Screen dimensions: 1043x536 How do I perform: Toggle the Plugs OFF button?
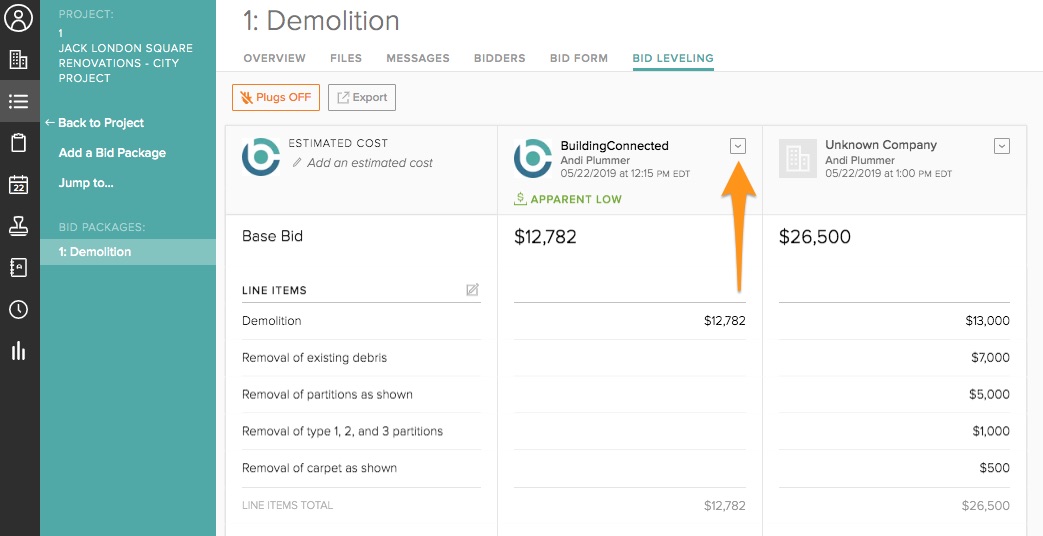point(276,97)
